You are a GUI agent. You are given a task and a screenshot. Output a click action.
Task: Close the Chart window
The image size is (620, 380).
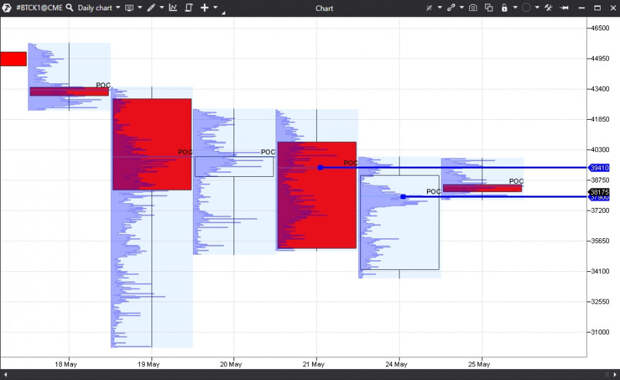[x=613, y=8]
